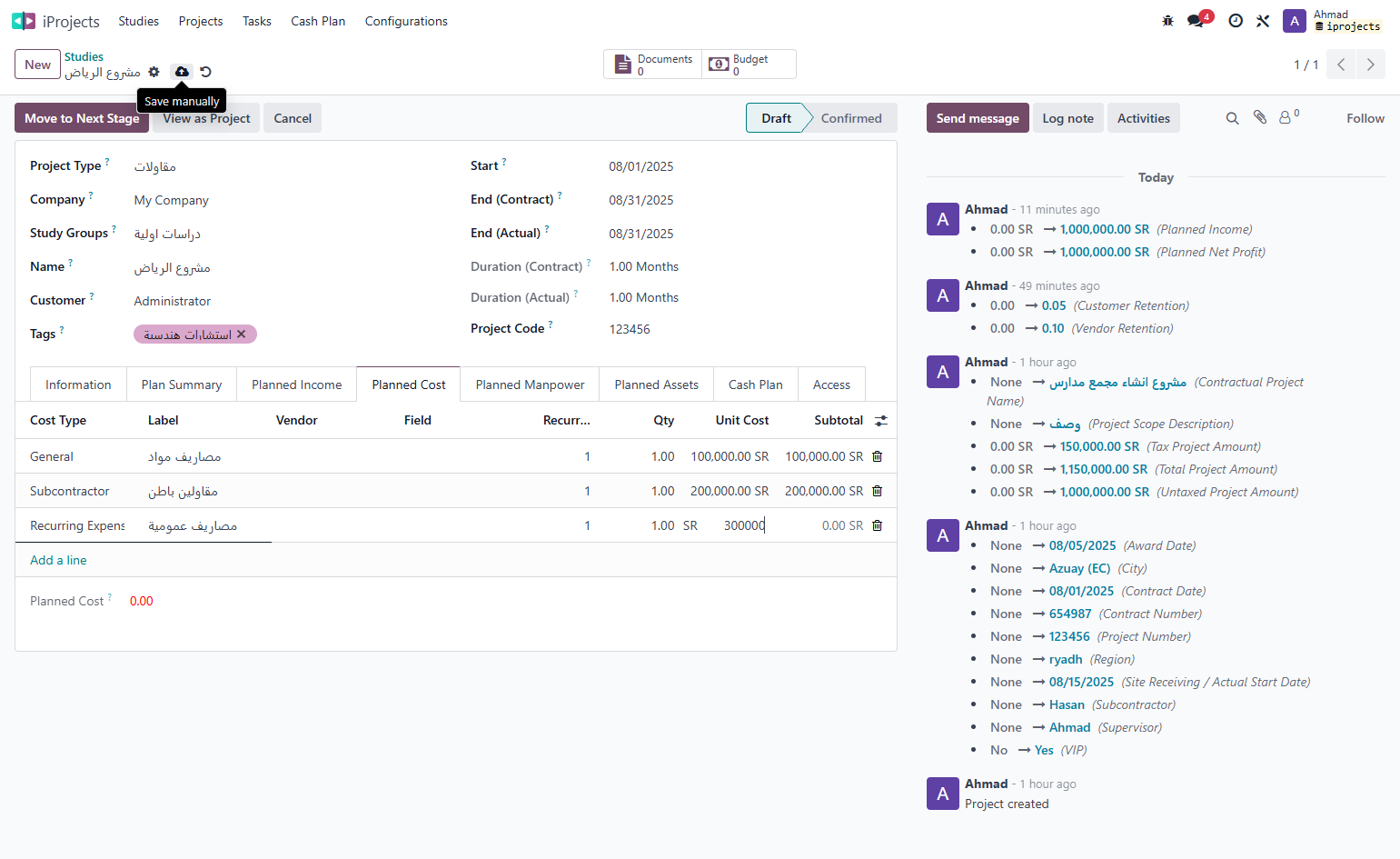Click View as Project button
The height and width of the screenshot is (859, 1400).
pos(206,118)
